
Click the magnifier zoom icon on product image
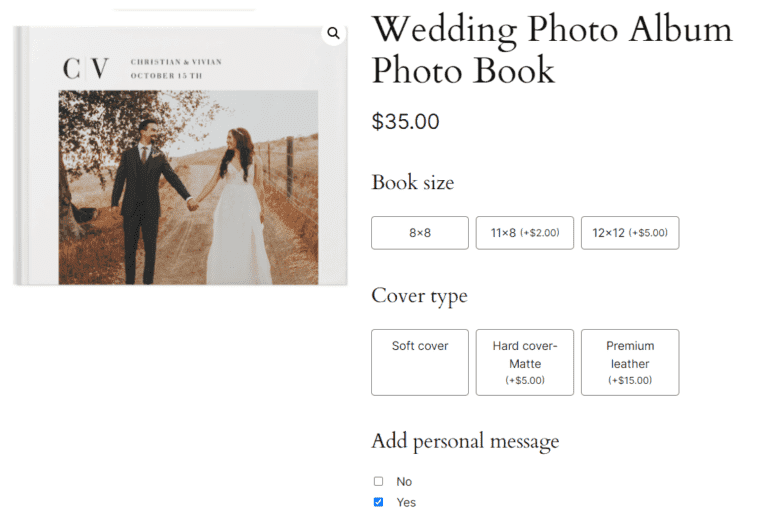click(333, 34)
